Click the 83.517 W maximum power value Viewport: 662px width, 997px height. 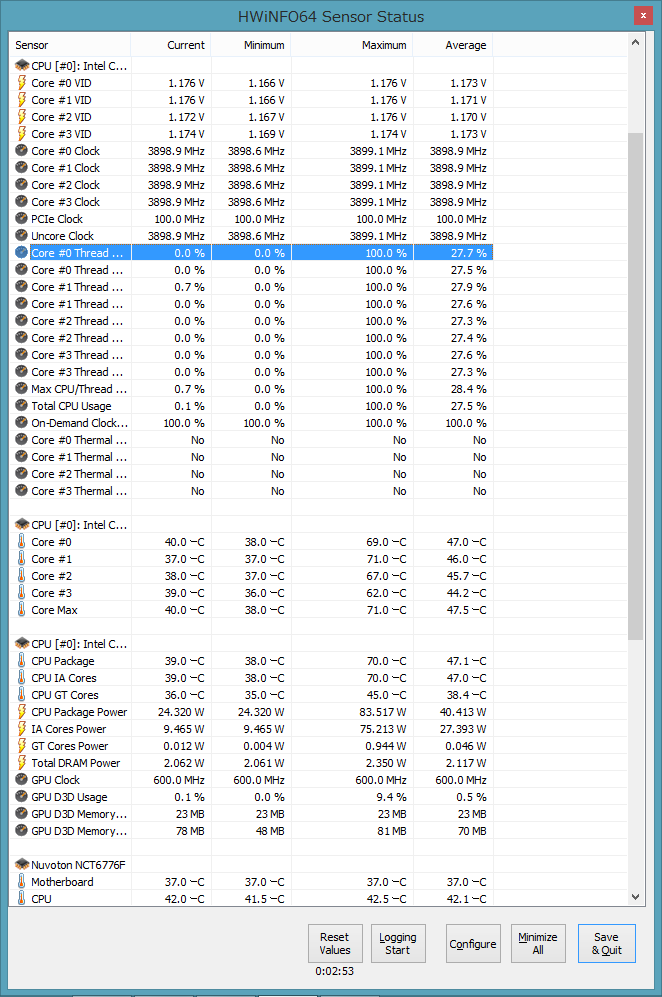coord(383,712)
